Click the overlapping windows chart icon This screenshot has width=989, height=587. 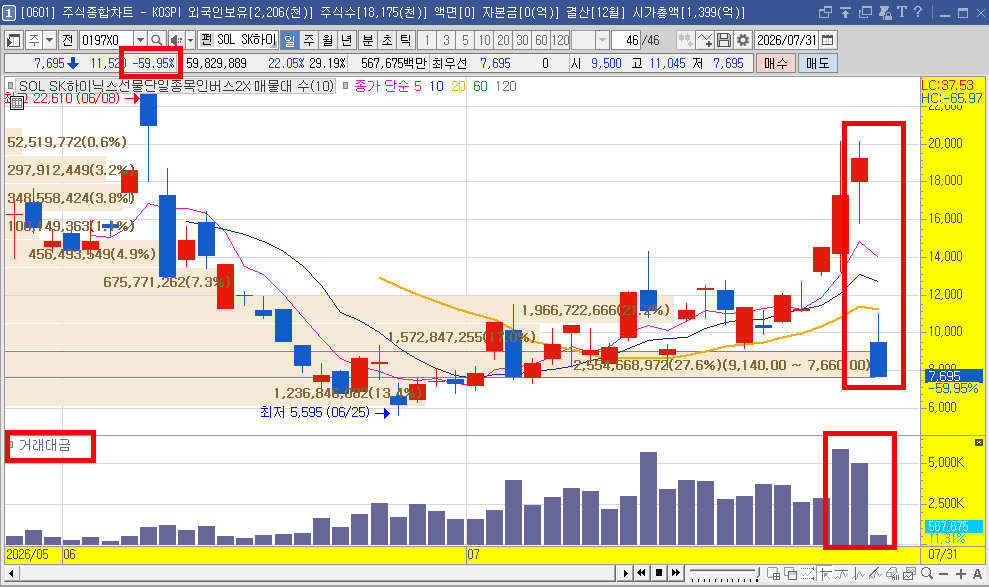click(790, 573)
